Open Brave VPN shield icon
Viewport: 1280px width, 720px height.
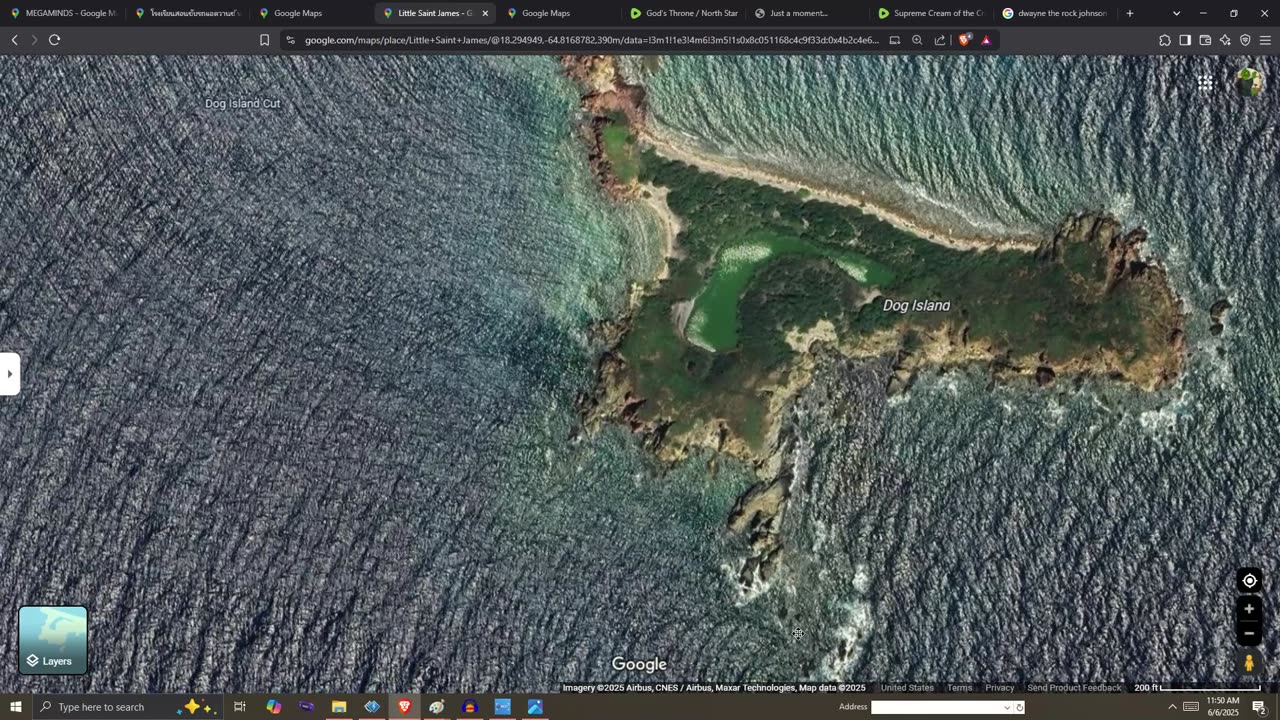pyautogui.click(x=1245, y=40)
